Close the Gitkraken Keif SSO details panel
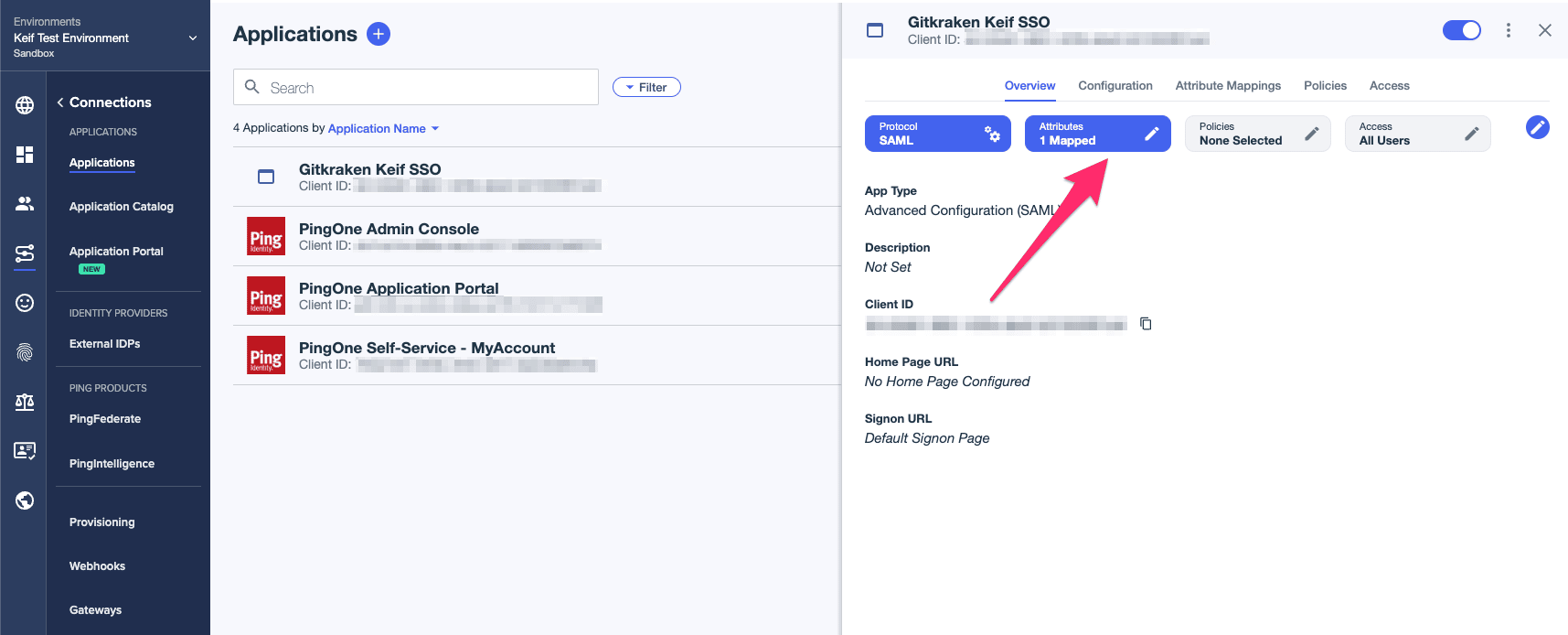The height and width of the screenshot is (635, 1568). [1545, 30]
